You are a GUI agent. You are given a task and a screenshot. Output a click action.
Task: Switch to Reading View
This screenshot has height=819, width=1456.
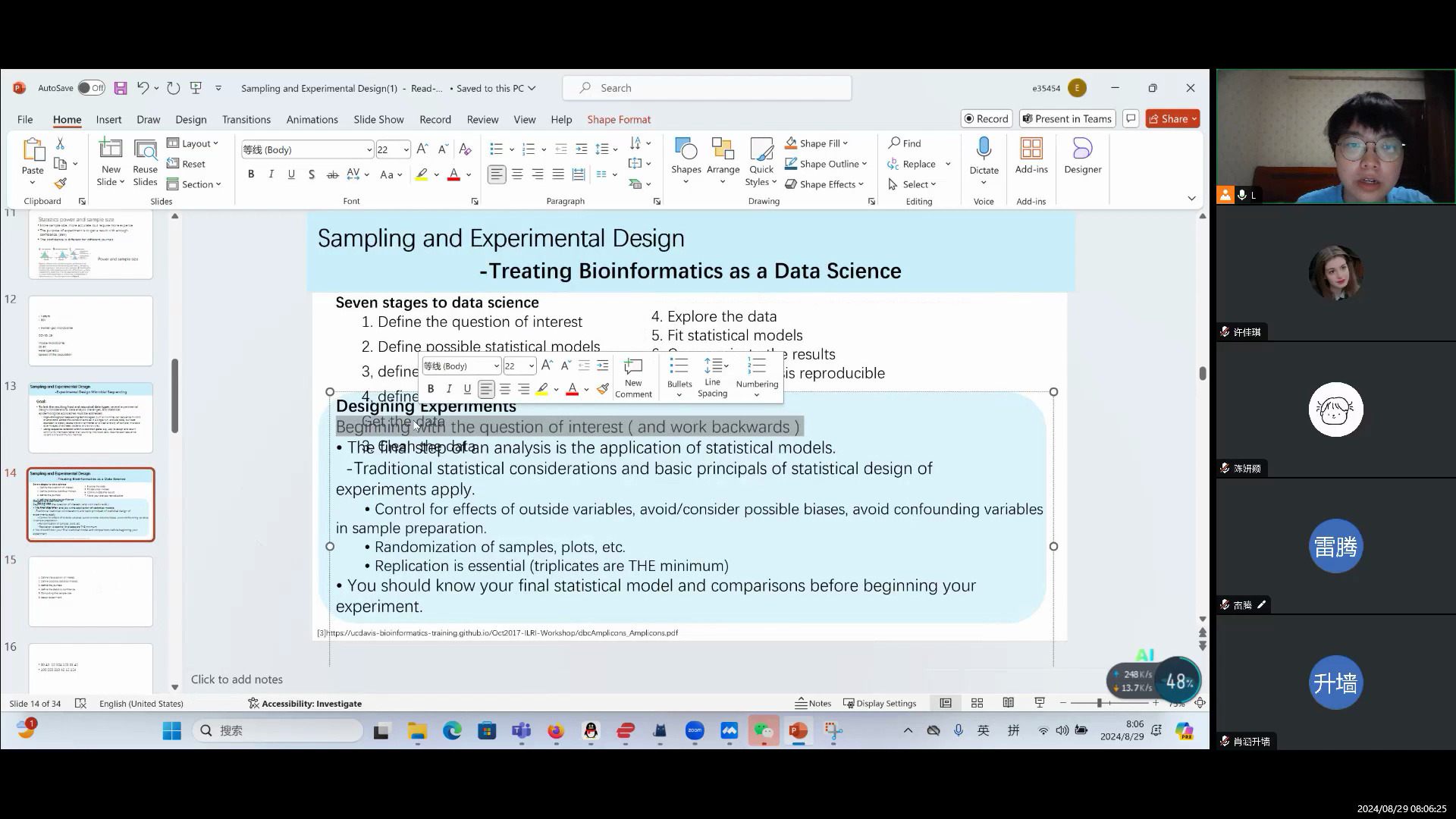tap(1008, 703)
